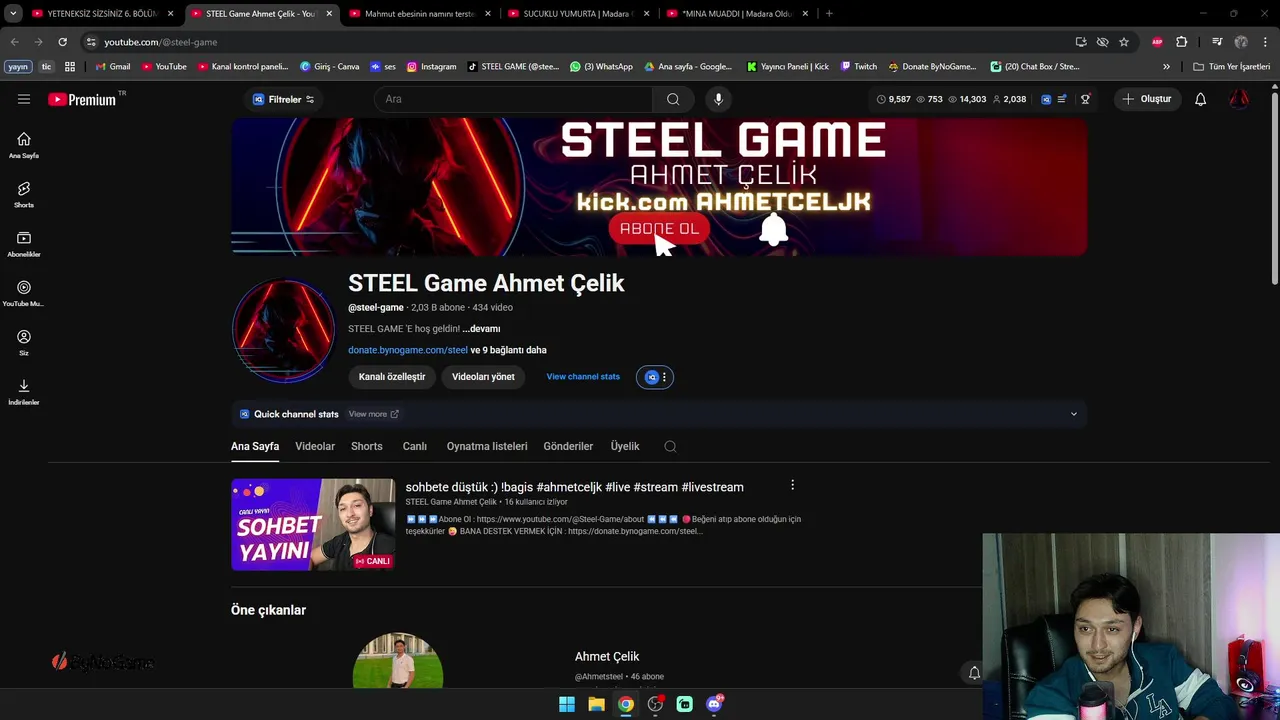Open Chrome profile avatar
Image resolution: width=1280 pixels, height=720 pixels.
click(1241, 42)
